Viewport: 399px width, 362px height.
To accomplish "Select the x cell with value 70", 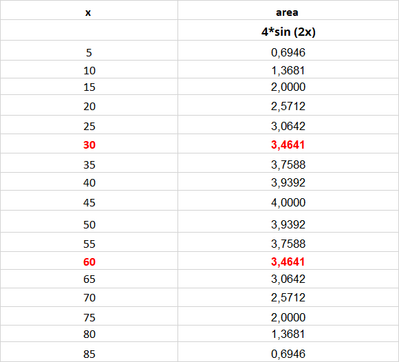I will pyautogui.click(x=89, y=298).
